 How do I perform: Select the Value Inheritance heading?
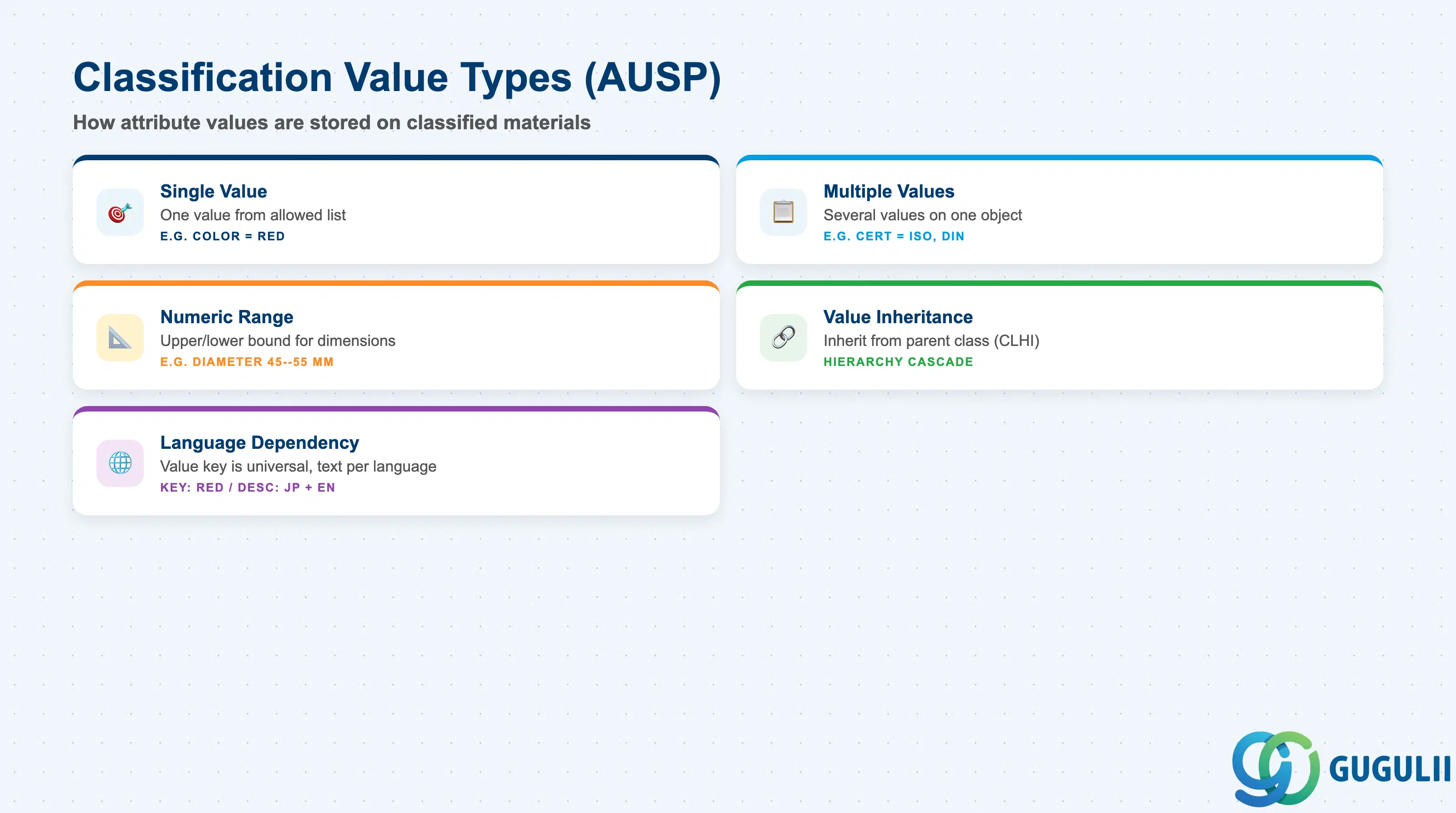[x=898, y=317]
